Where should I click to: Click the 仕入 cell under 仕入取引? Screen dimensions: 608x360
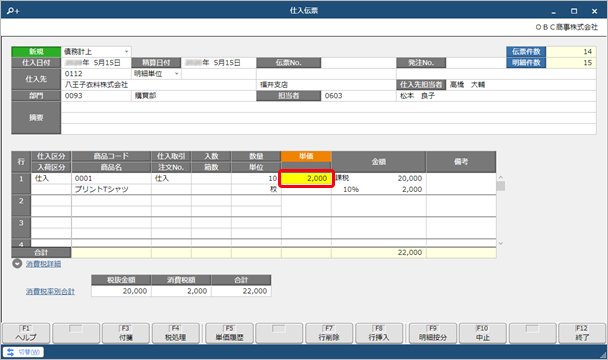(171, 178)
